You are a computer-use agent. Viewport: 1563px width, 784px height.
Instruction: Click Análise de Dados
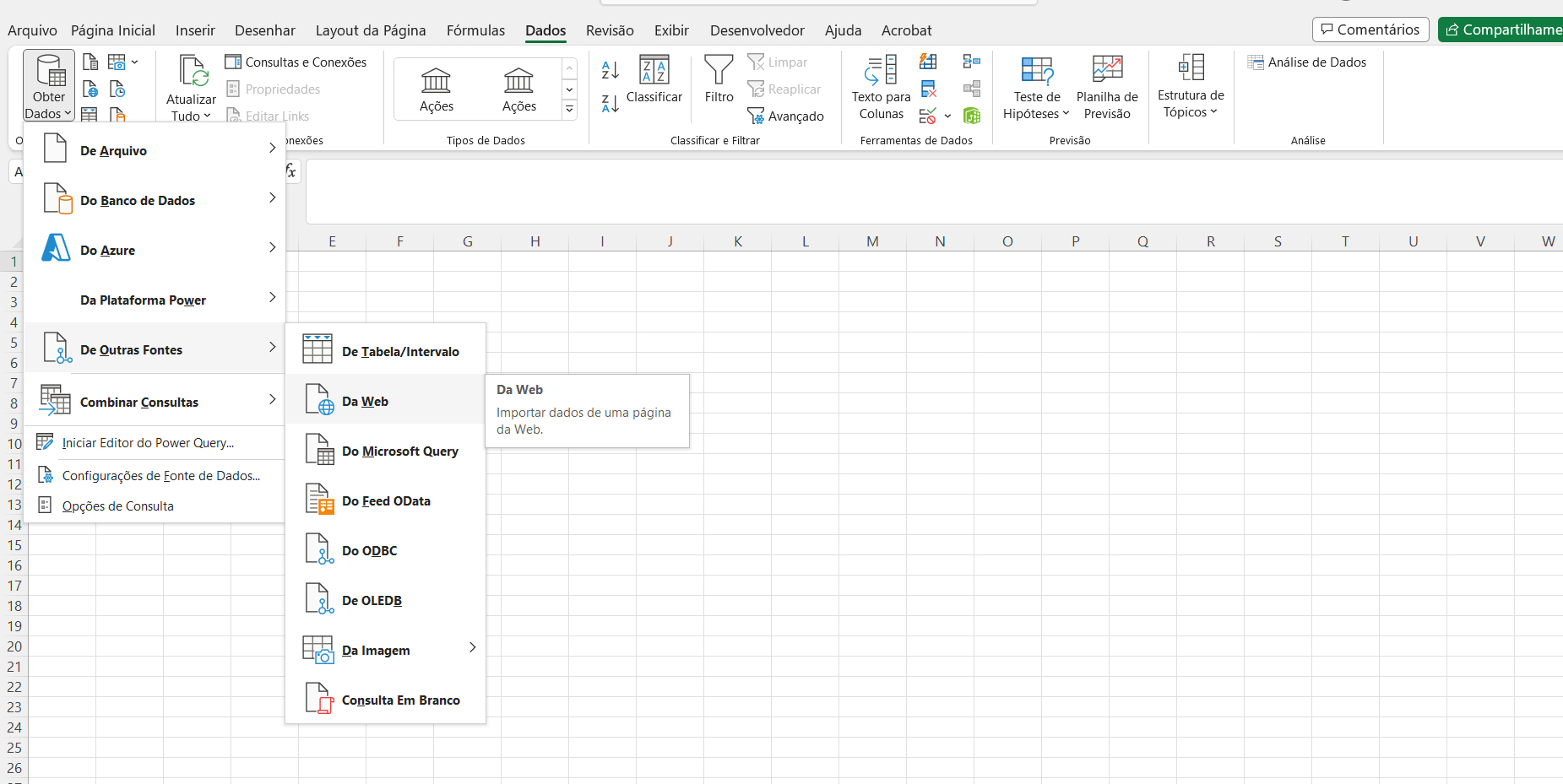(1307, 62)
